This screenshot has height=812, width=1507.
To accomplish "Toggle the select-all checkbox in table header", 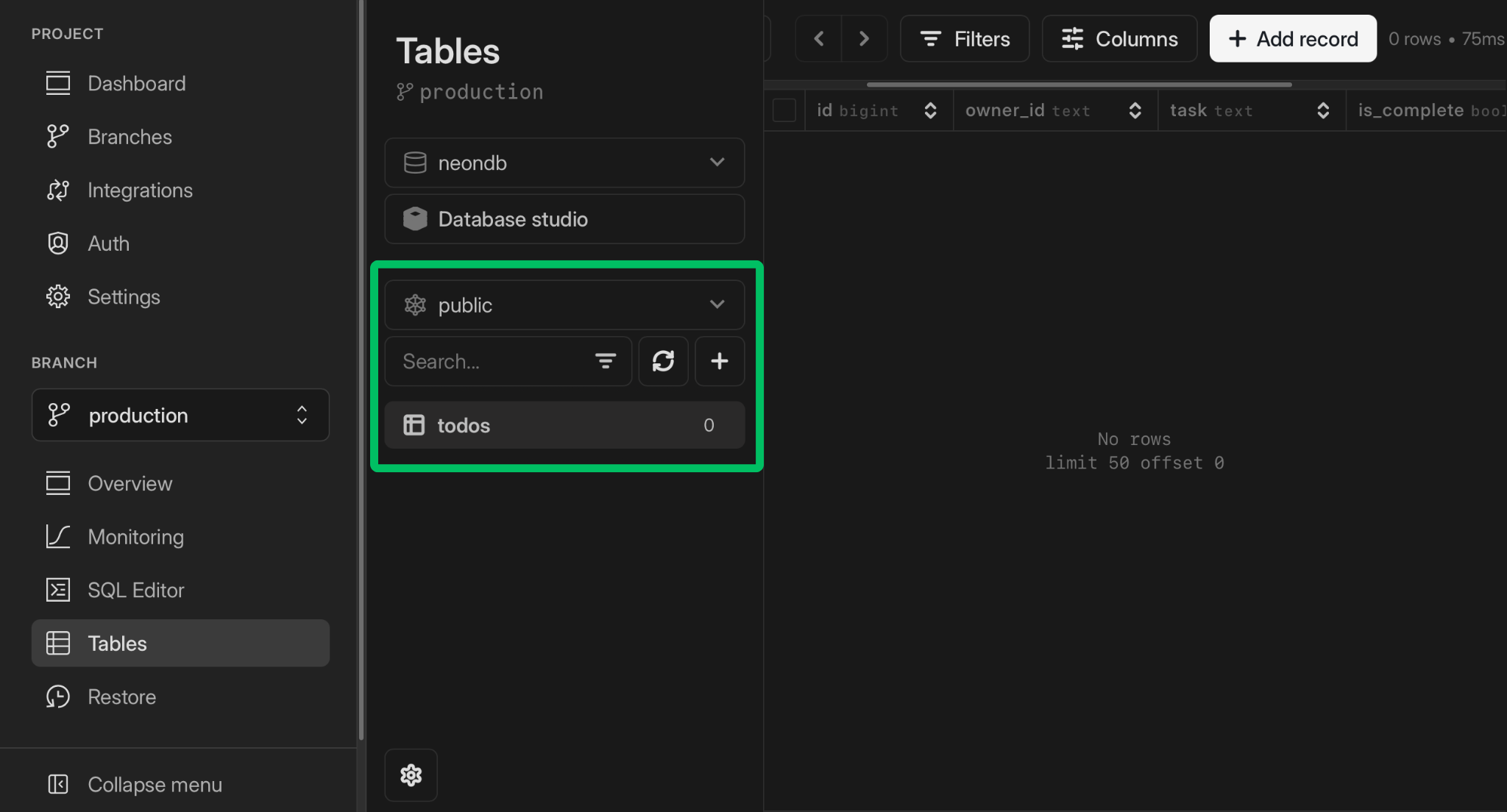I will [784, 110].
